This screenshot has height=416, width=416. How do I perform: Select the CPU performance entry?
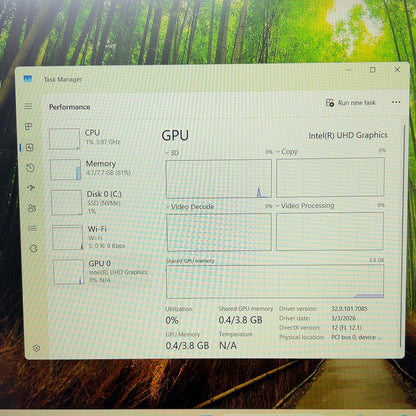tap(100, 138)
